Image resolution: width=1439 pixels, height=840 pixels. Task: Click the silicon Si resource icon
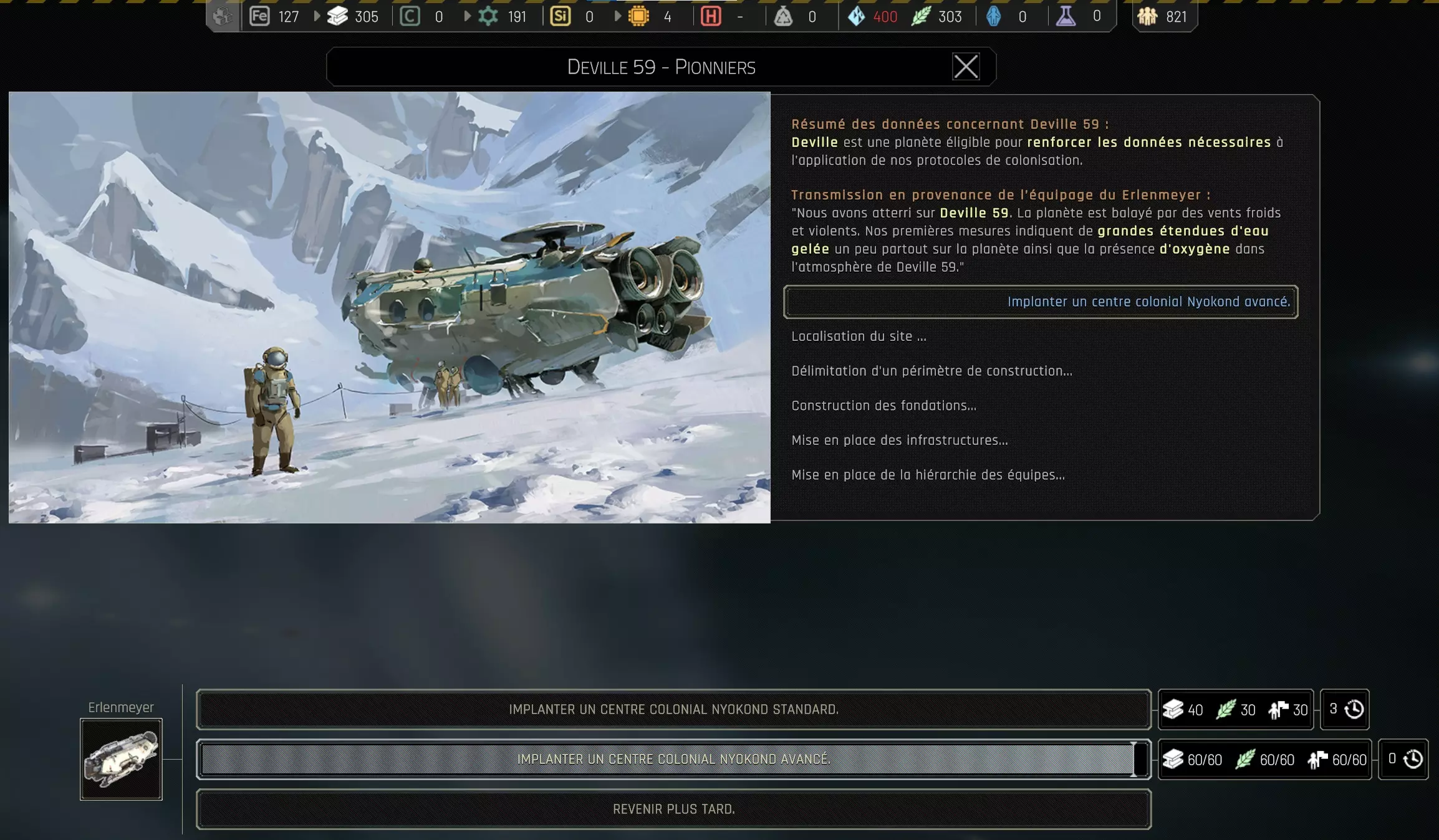tap(560, 16)
